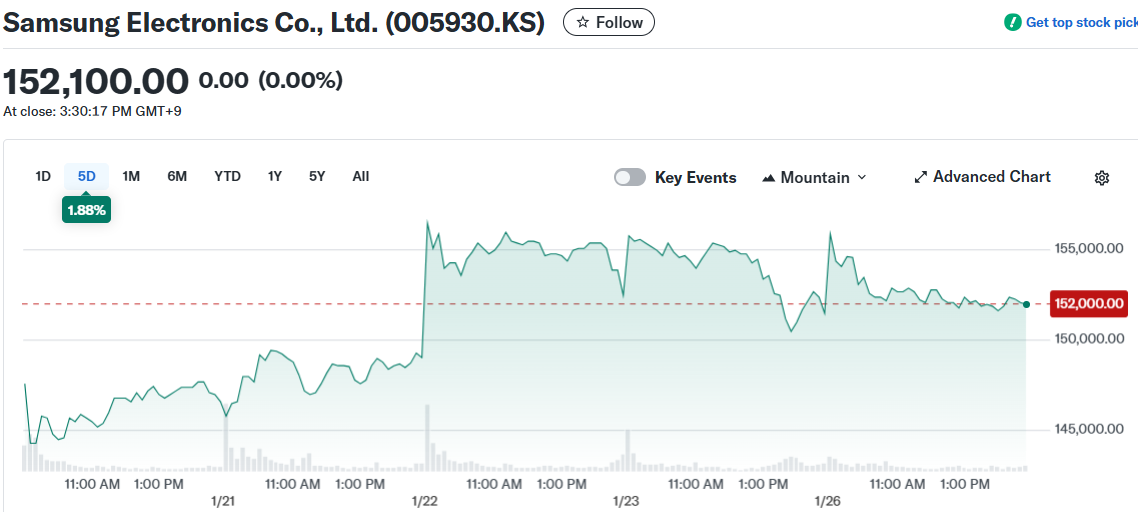Show the 5Y chart range
Screen dimensions: 1138x512
(x=317, y=176)
